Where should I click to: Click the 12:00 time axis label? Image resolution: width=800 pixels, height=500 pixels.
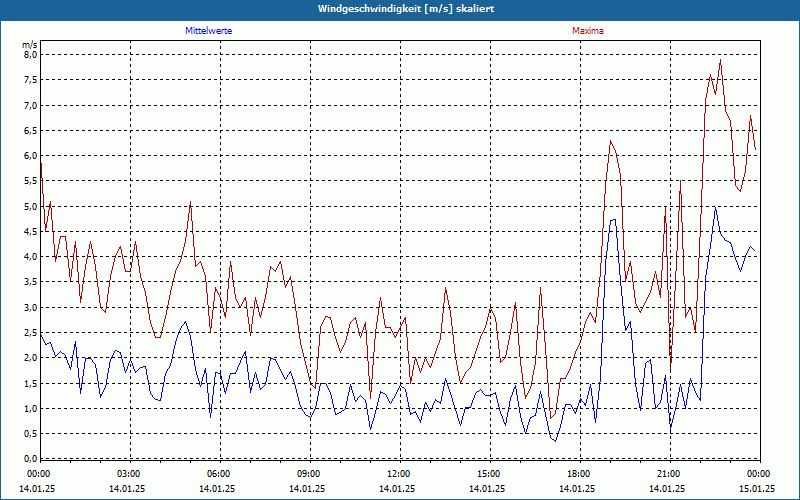(x=398, y=474)
